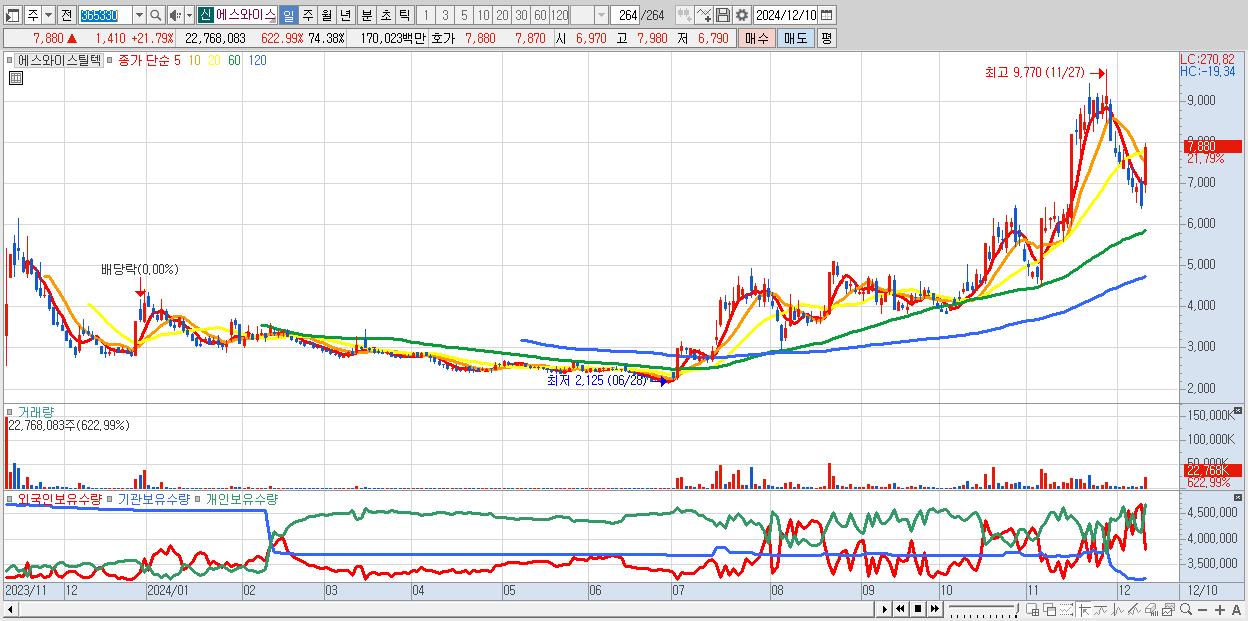Open the stock code dropdown arrow
The image size is (1248, 621).
pos(139,15)
